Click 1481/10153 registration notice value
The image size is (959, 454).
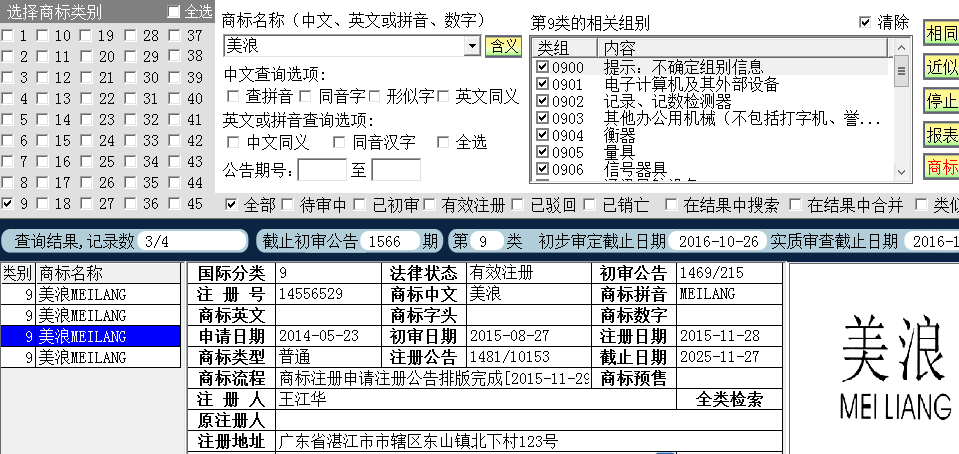(x=509, y=356)
